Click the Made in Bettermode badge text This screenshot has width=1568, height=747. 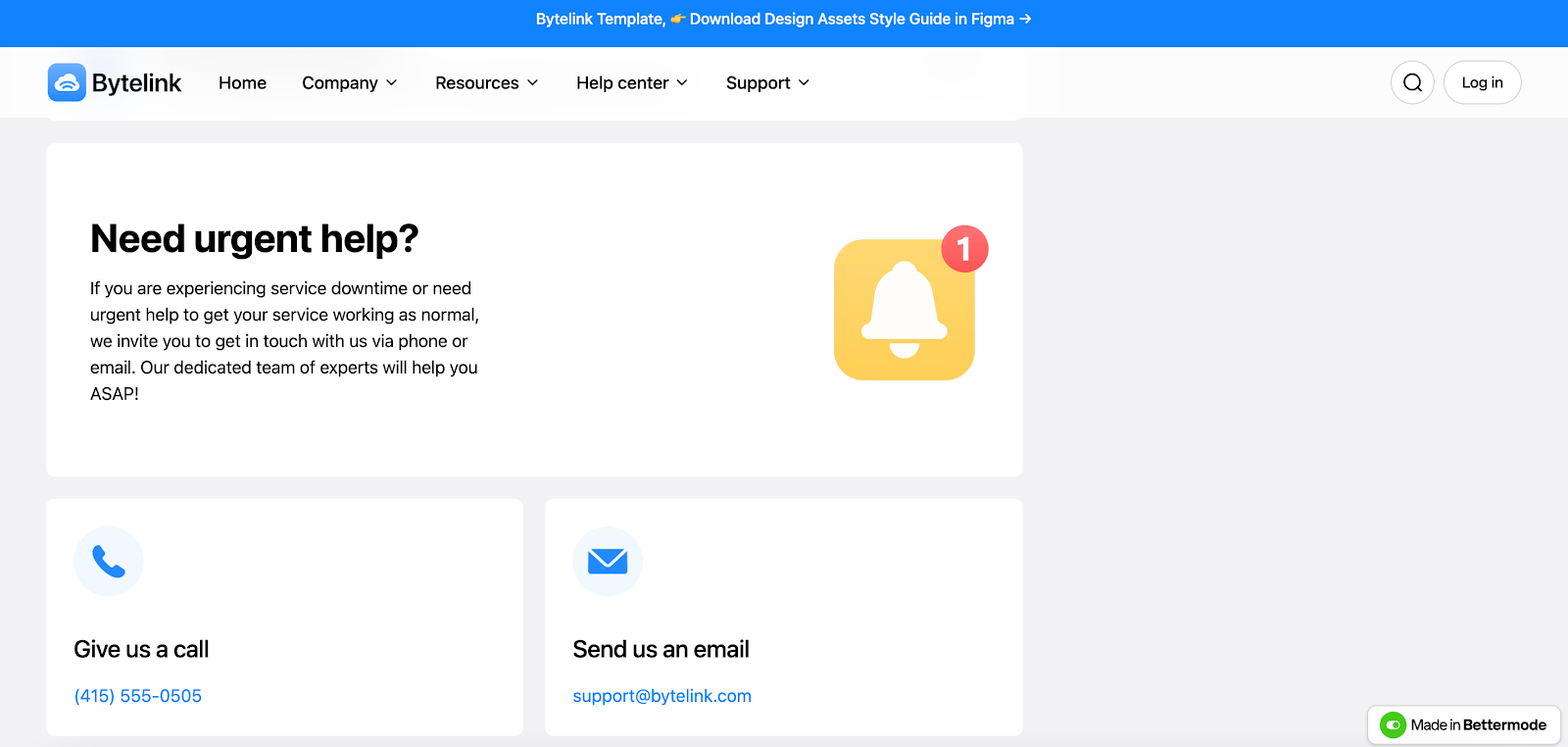coord(1479,725)
